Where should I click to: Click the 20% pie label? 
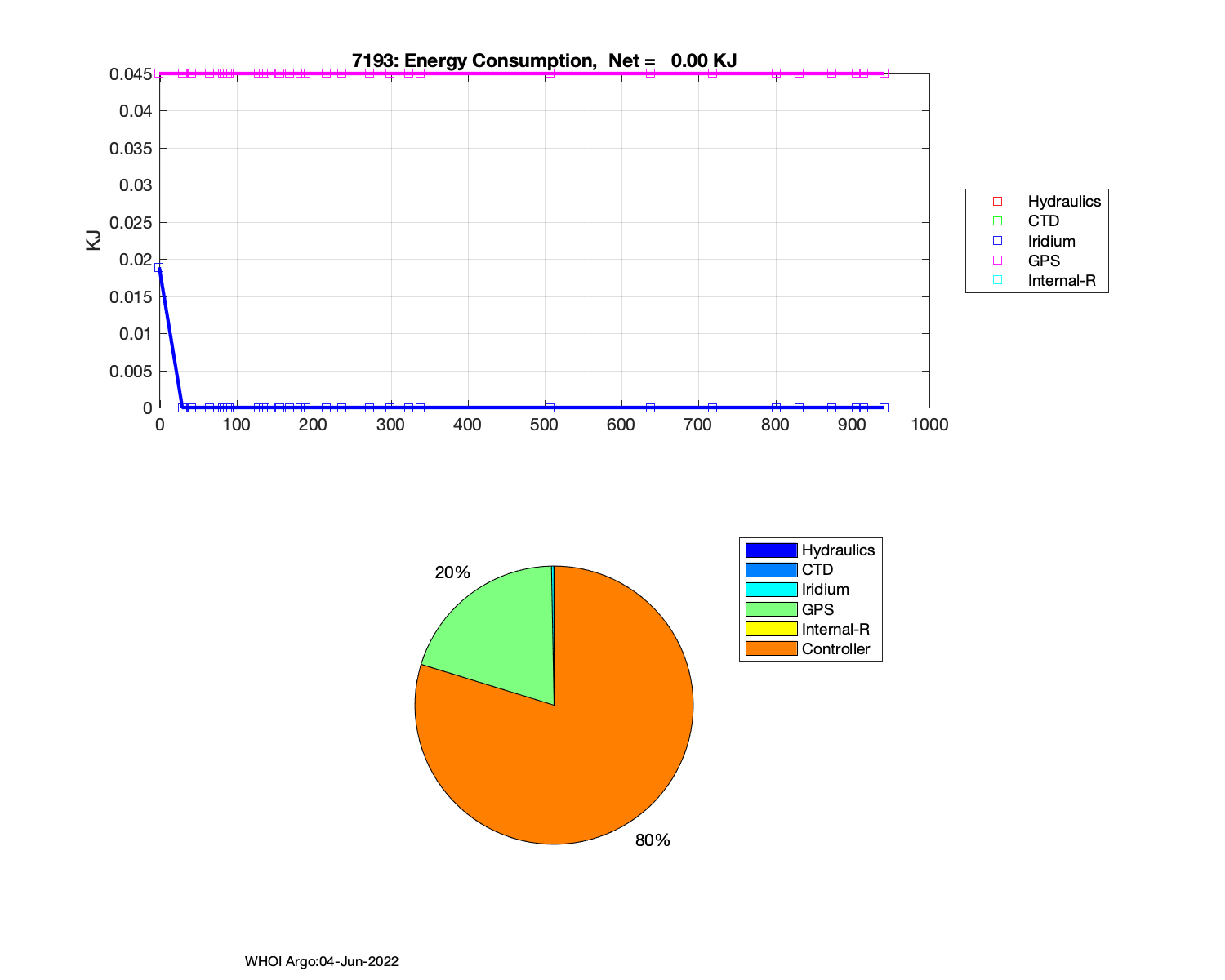(x=452, y=572)
